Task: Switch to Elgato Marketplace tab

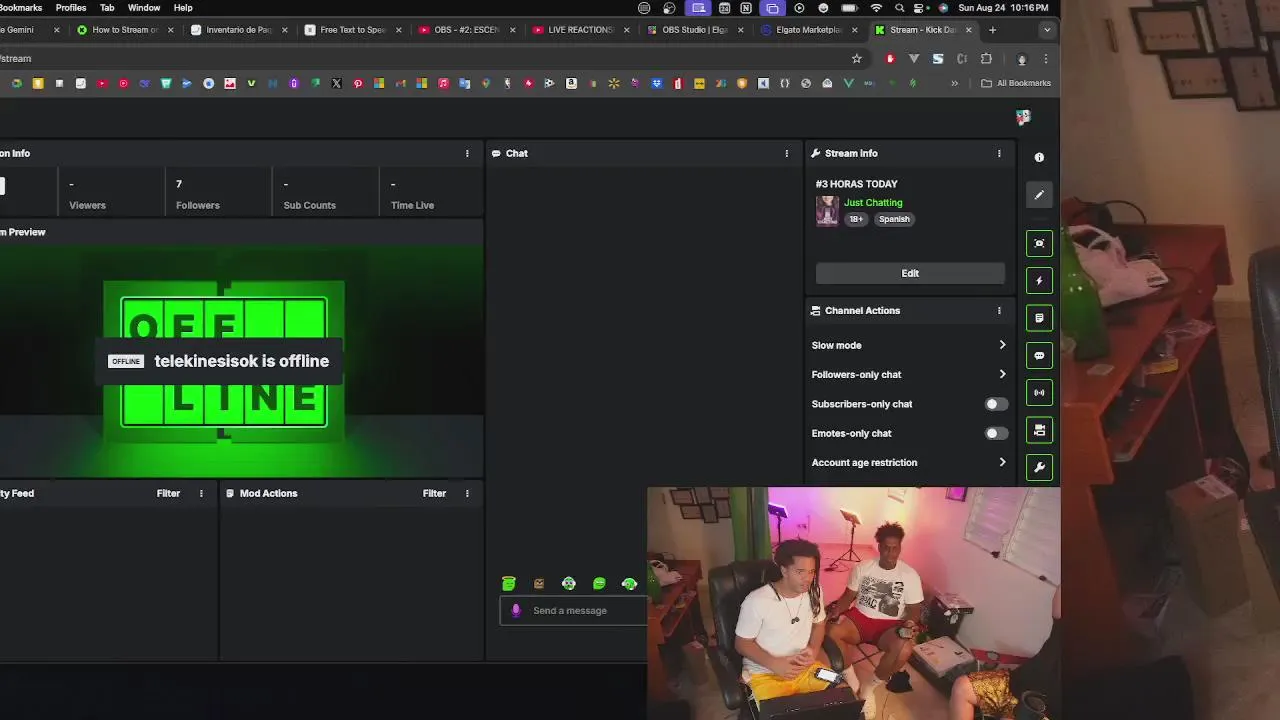Action: click(809, 30)
